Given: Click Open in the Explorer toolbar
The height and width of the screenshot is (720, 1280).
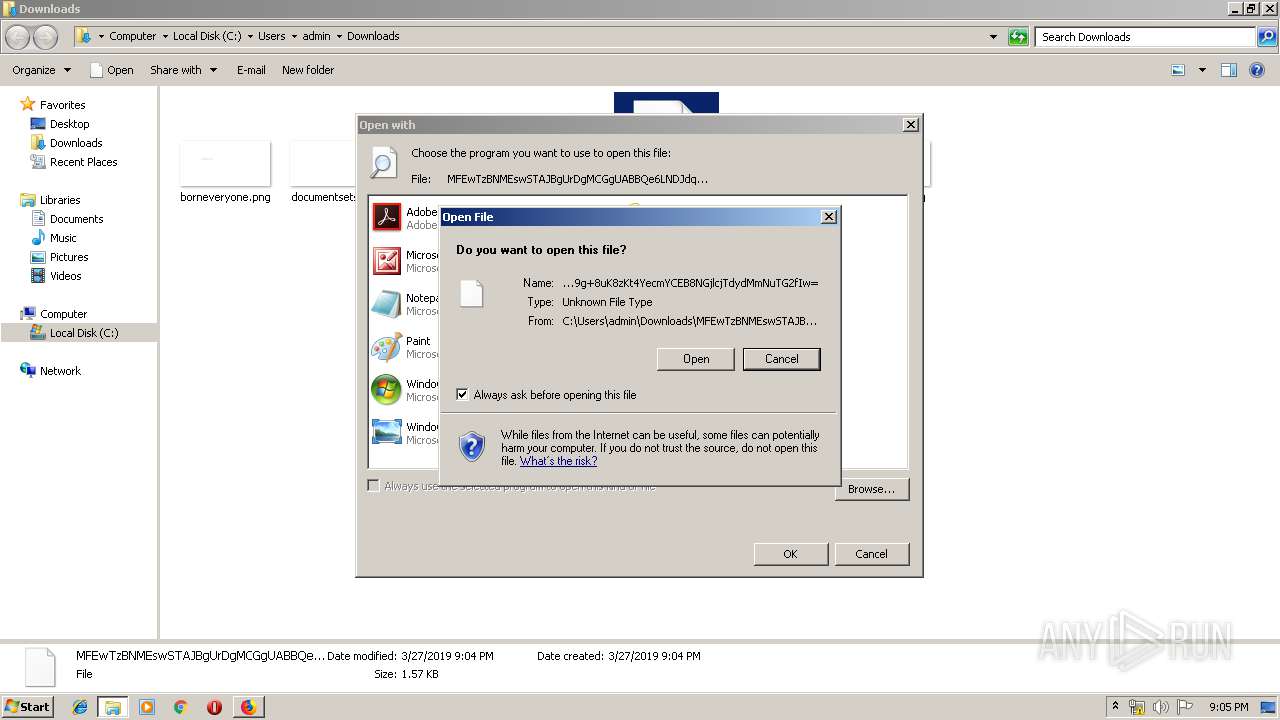Looking at the screenshot, I should point(111,70).
